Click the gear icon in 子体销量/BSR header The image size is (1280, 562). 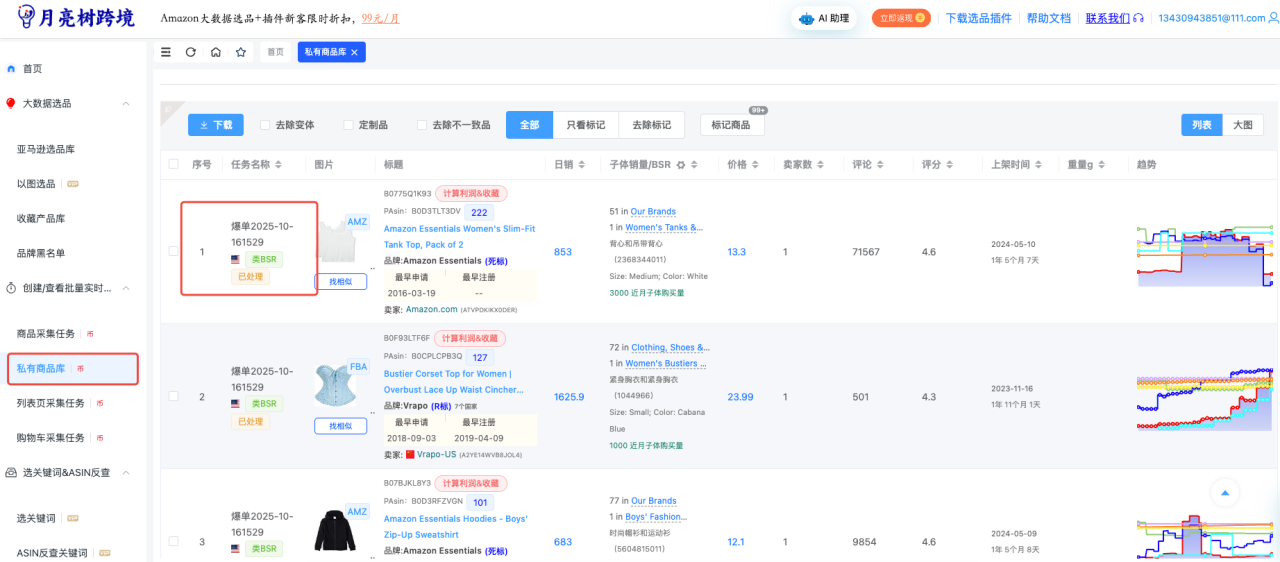click(681, 165)
